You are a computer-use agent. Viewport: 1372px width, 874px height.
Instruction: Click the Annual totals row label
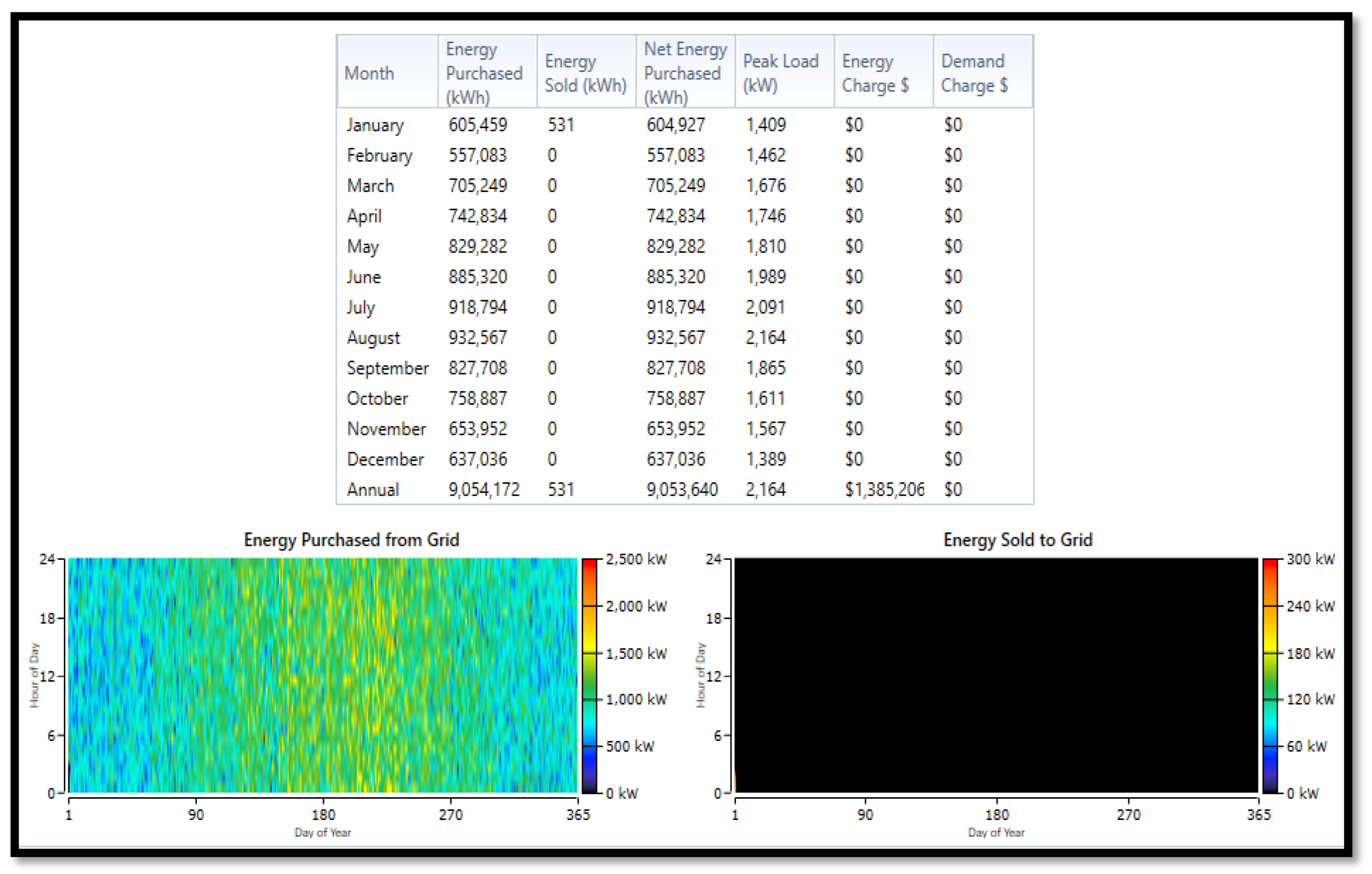(373, 489)
